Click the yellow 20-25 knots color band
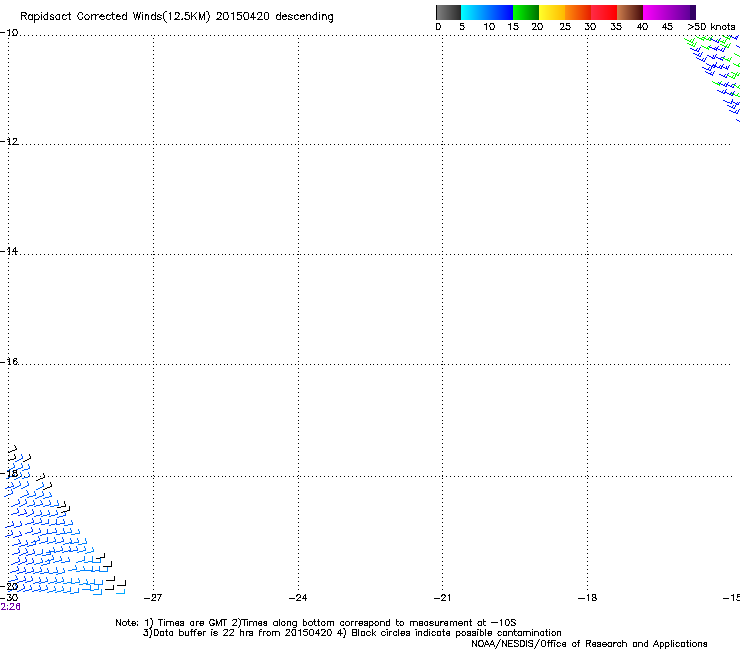Image resolution: width=740 pixels, height=650 pixels. [552, 12]
